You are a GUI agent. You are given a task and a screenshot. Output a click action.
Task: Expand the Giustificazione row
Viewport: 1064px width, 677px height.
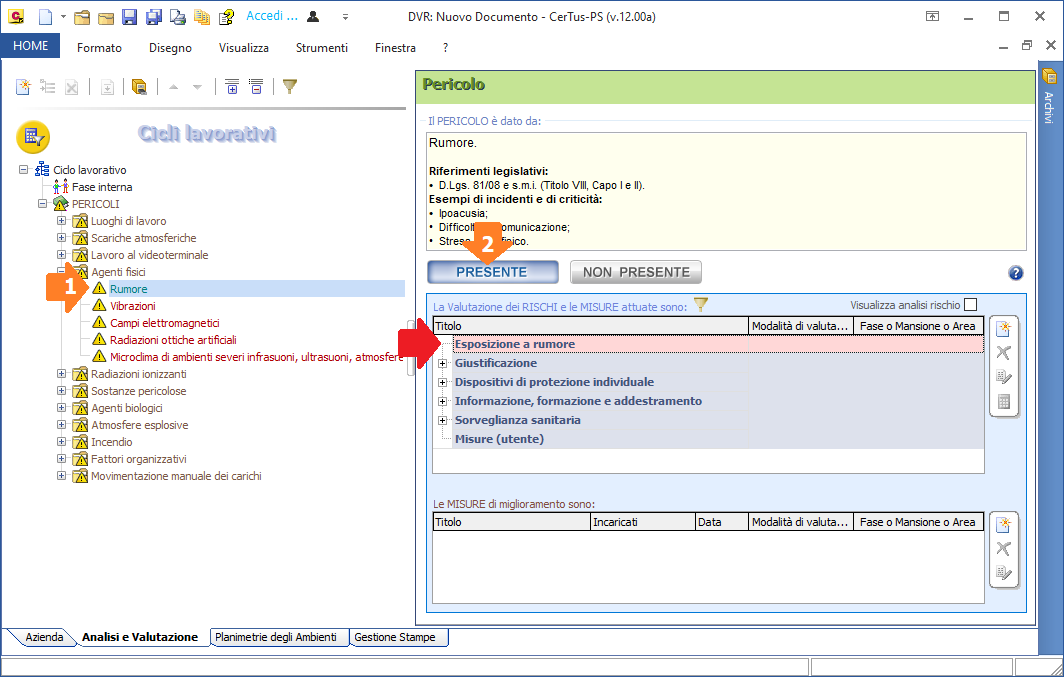tap(442, 363)
